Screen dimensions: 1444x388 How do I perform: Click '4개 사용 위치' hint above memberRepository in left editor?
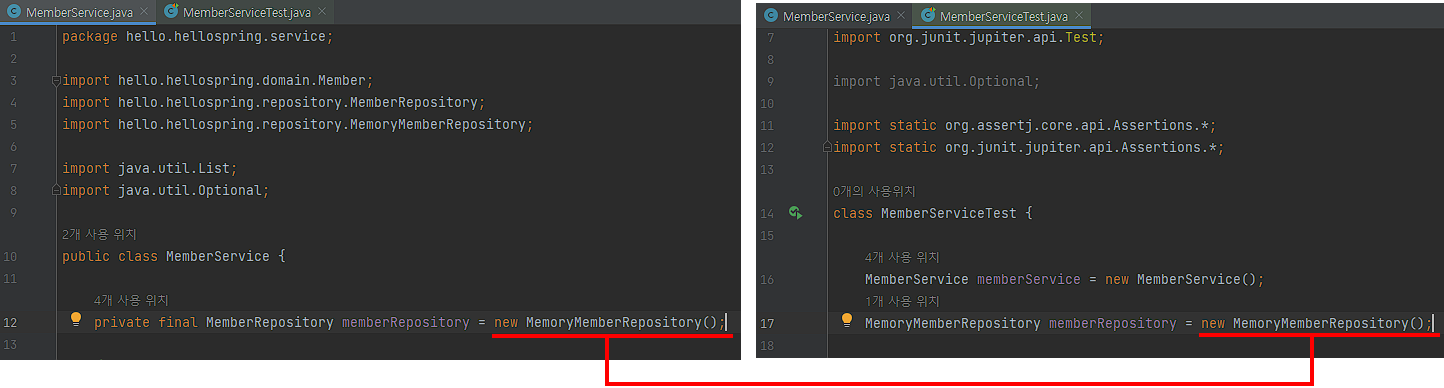(x=131, y=300)
